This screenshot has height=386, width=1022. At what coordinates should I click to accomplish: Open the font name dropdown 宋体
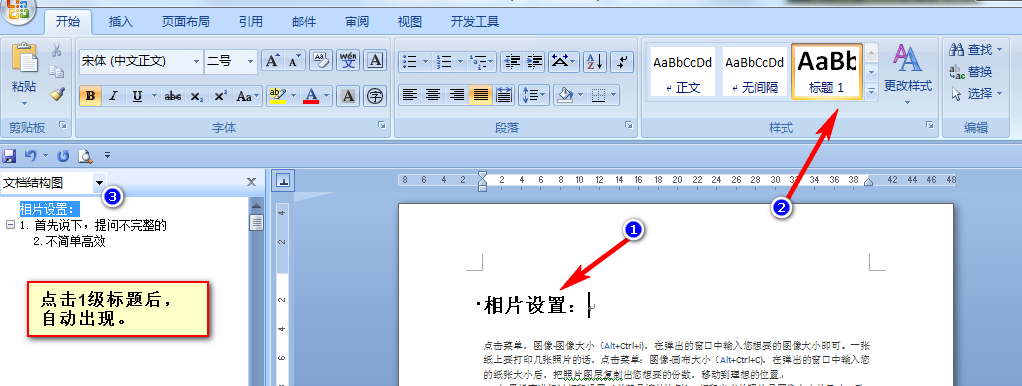196,61
